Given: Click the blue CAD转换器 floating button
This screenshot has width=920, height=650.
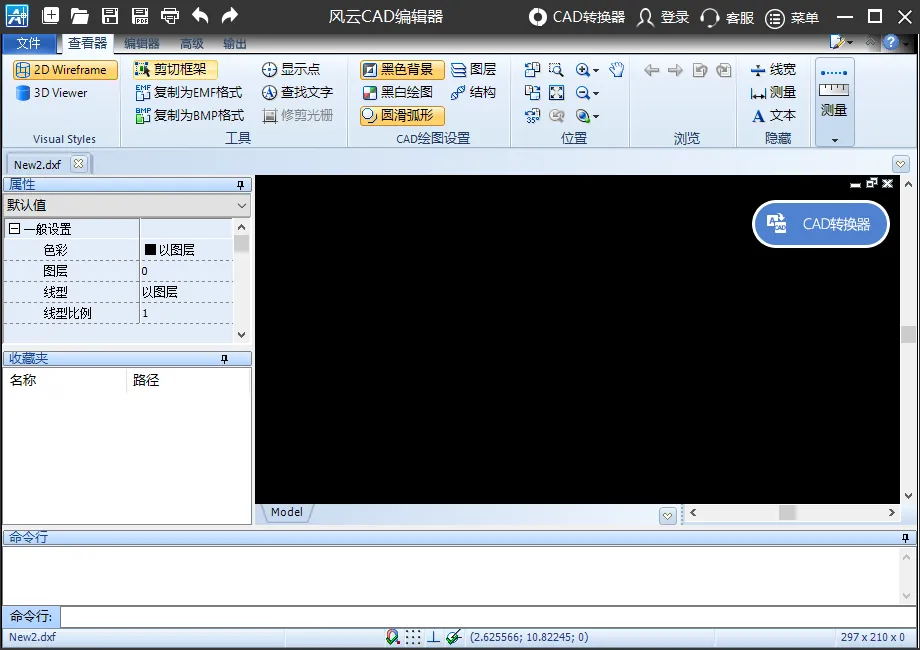Looking at the screenshot, I should (820, 224).
